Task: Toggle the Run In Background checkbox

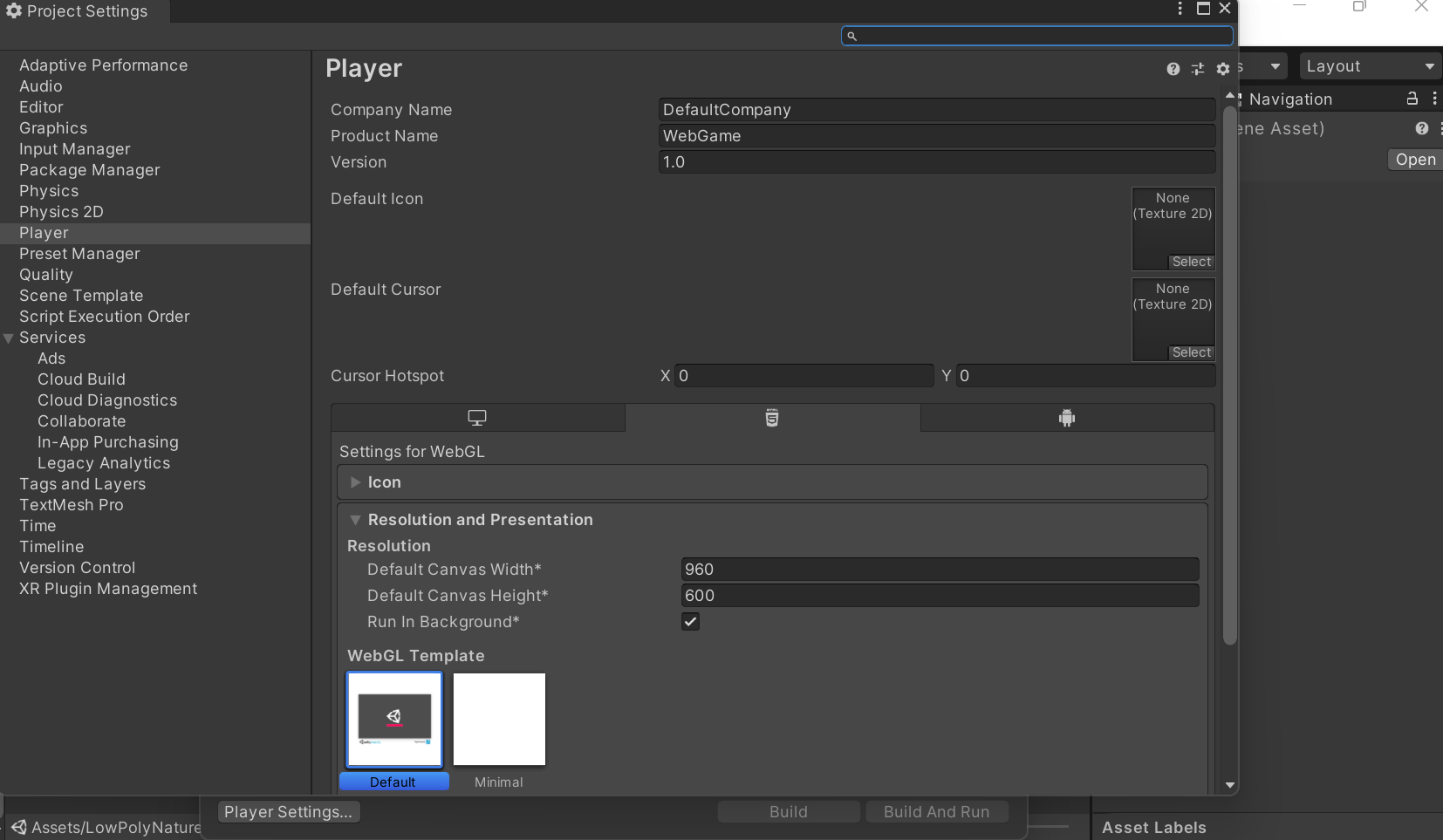Action: (690, 622)
